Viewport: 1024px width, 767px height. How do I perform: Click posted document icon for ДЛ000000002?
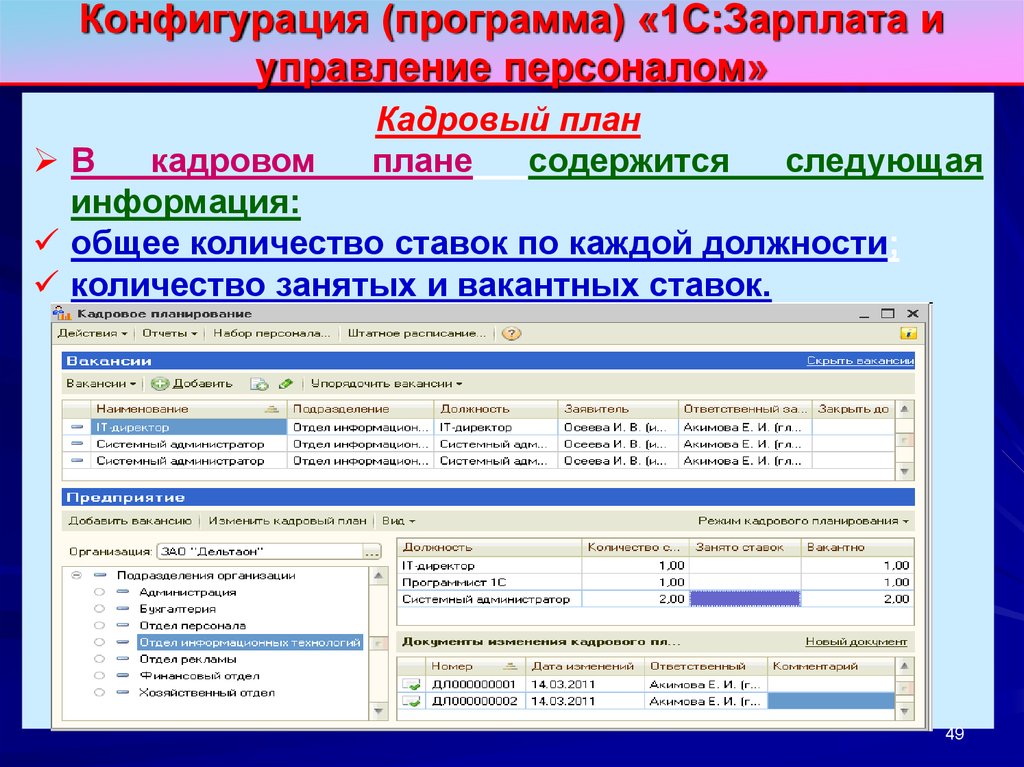click(x=411, y=701)
